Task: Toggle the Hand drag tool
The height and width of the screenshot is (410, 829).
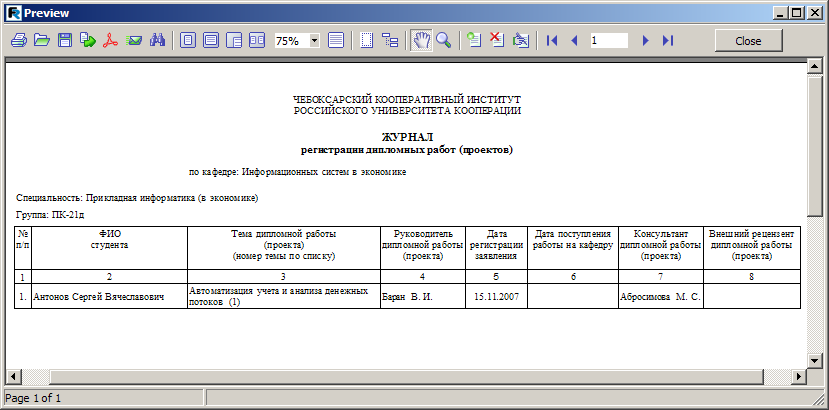Action: tap(422, 41)
